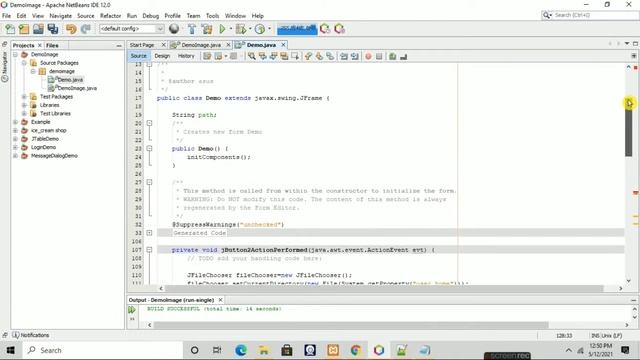Open the Tools menu
The image size is (640, 360).
click(x=212, y=16)
